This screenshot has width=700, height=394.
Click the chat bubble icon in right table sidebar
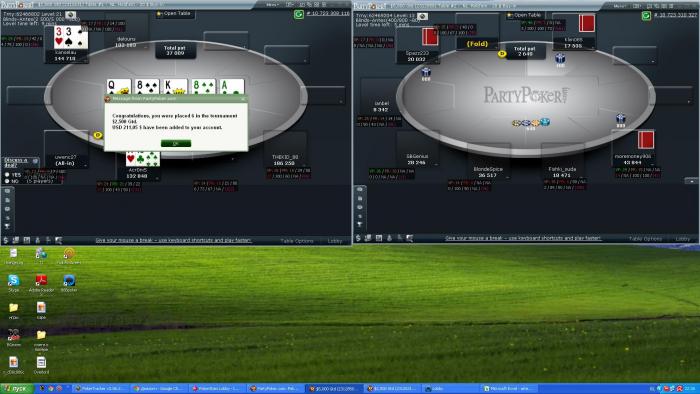(360, 207)
